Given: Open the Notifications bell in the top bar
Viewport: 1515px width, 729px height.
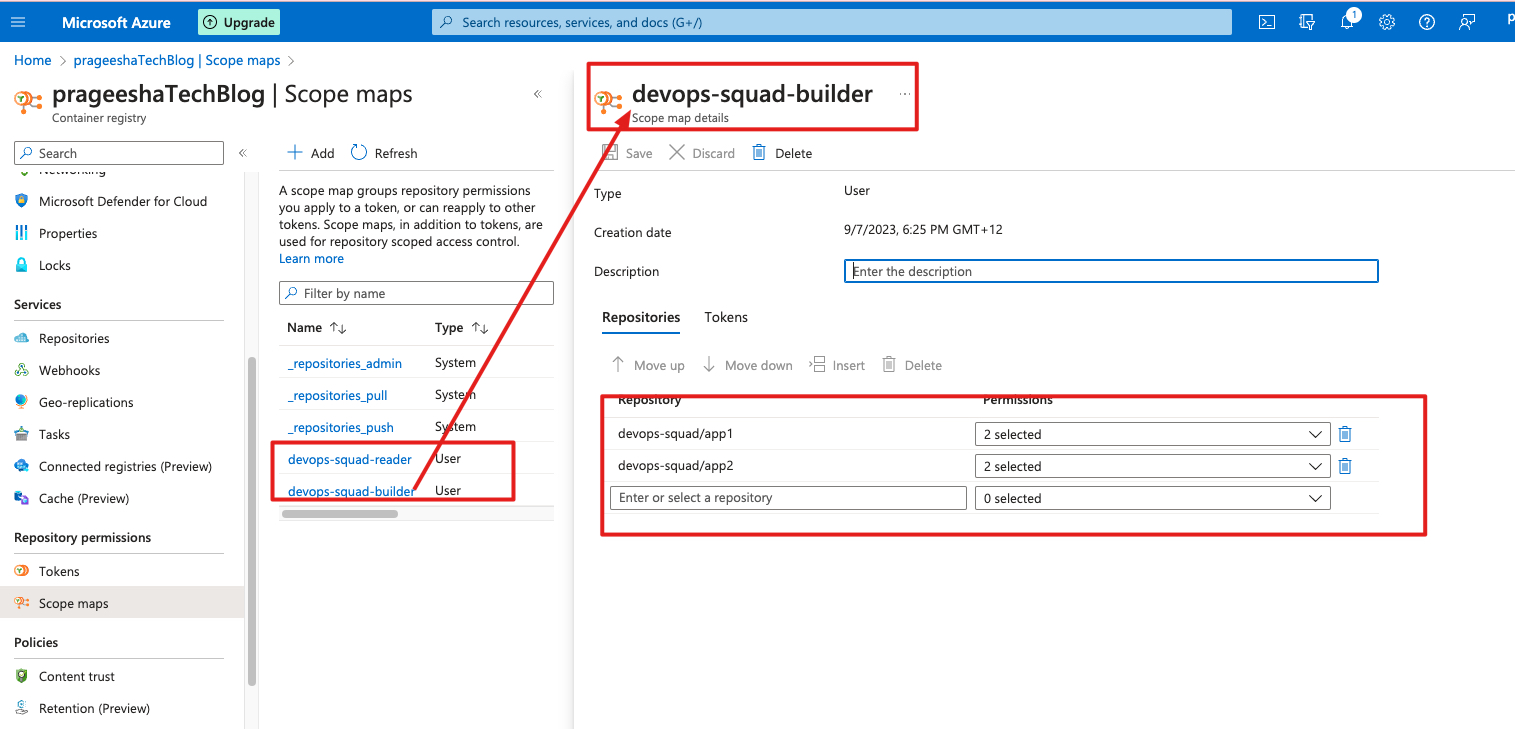Looking at the screenshot, I should pyautogui.click(x=1347, y=21).
